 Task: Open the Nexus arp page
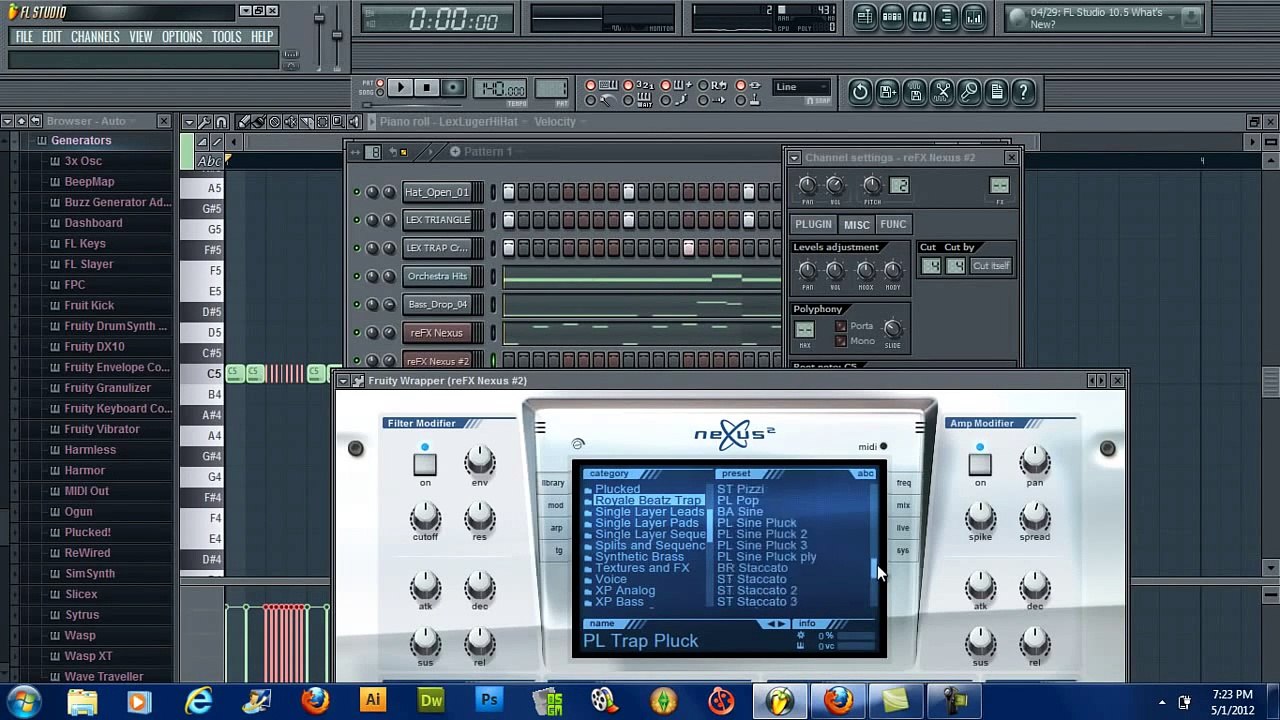[x=556, y=528]
